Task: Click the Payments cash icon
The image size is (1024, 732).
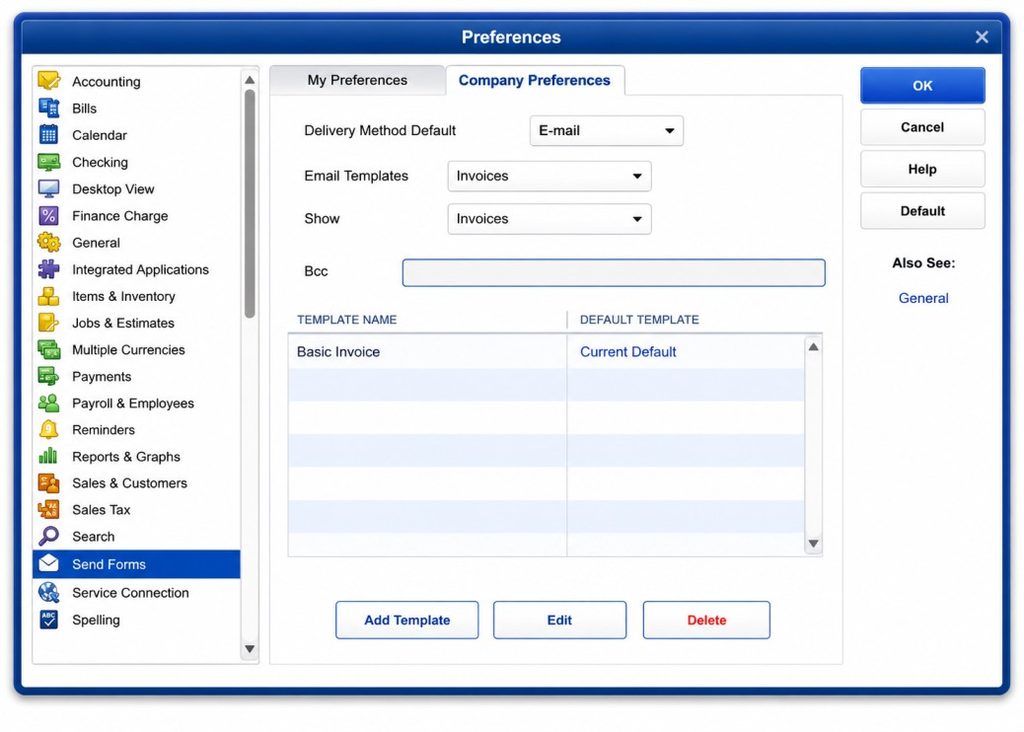Action: click(x=49, y=376)
